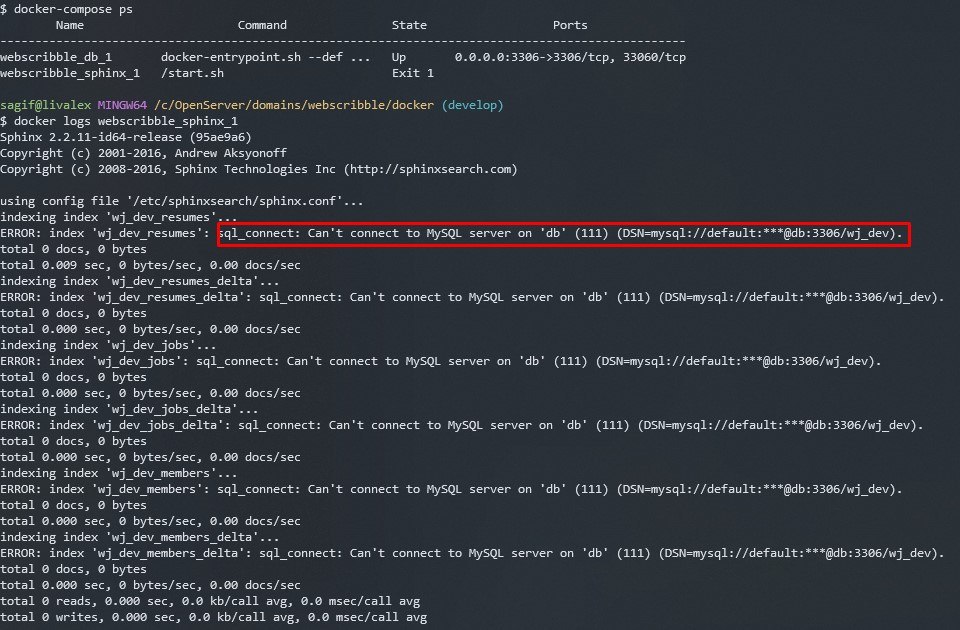The image size is (960, 630).
Task: Click the '/start.sh' command cell
Action: coord(192,73)
